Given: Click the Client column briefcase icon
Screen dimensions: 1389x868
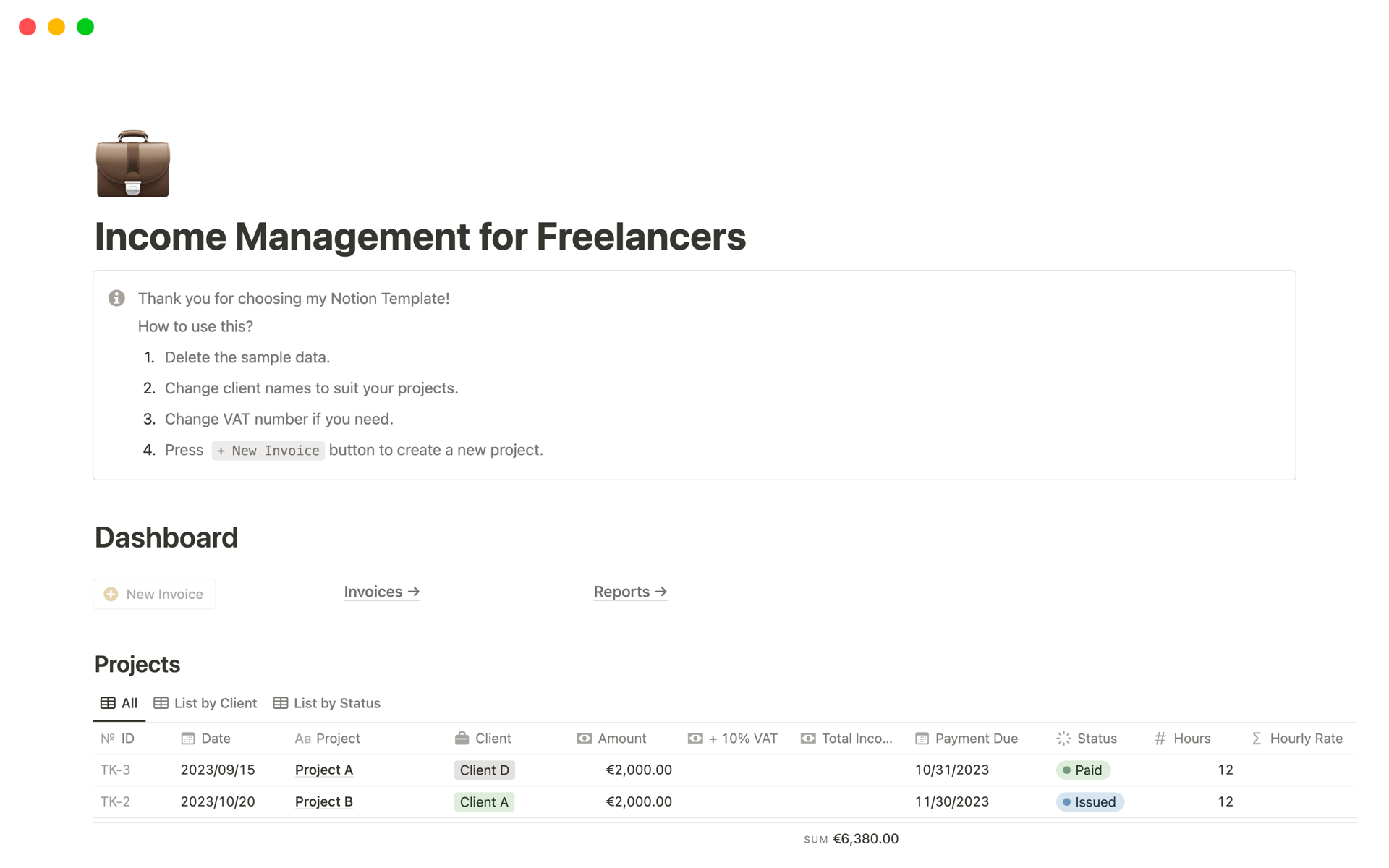Looking at the screenshot, I should coord(462,738).
